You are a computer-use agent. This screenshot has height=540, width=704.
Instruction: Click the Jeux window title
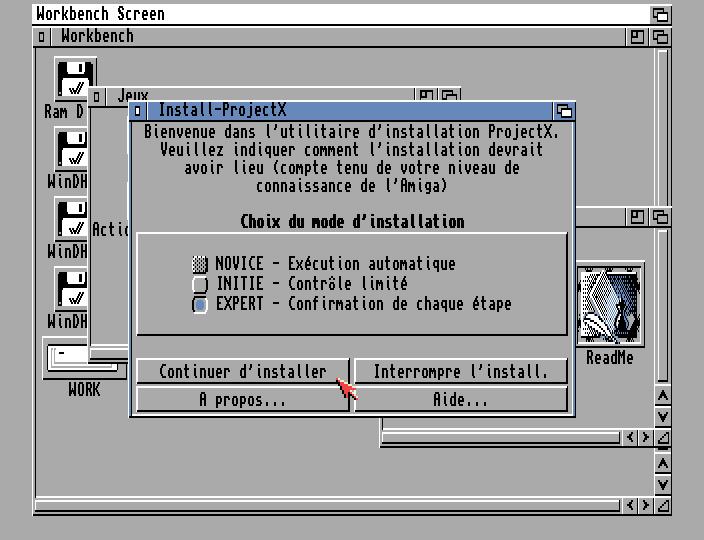133,96
